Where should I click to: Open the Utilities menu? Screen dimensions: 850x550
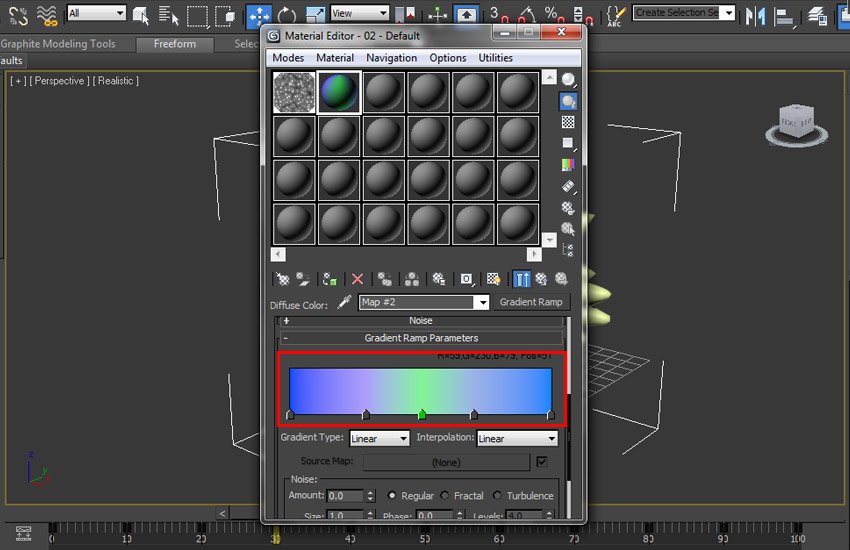point(495,58)
